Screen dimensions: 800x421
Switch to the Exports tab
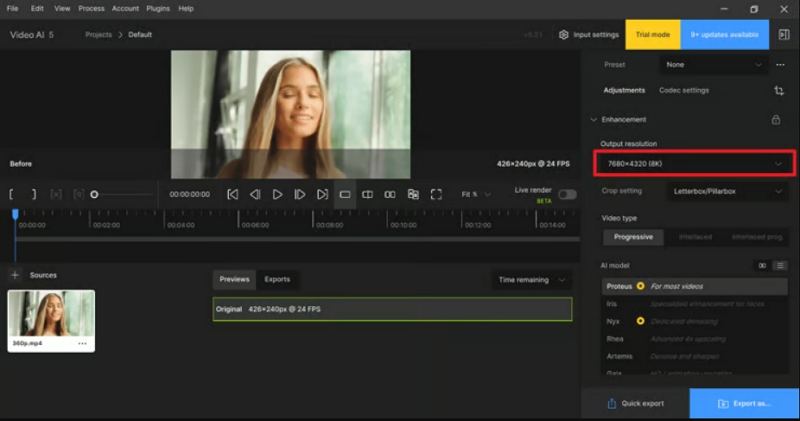pyautogui.click(x=277, y=280)
